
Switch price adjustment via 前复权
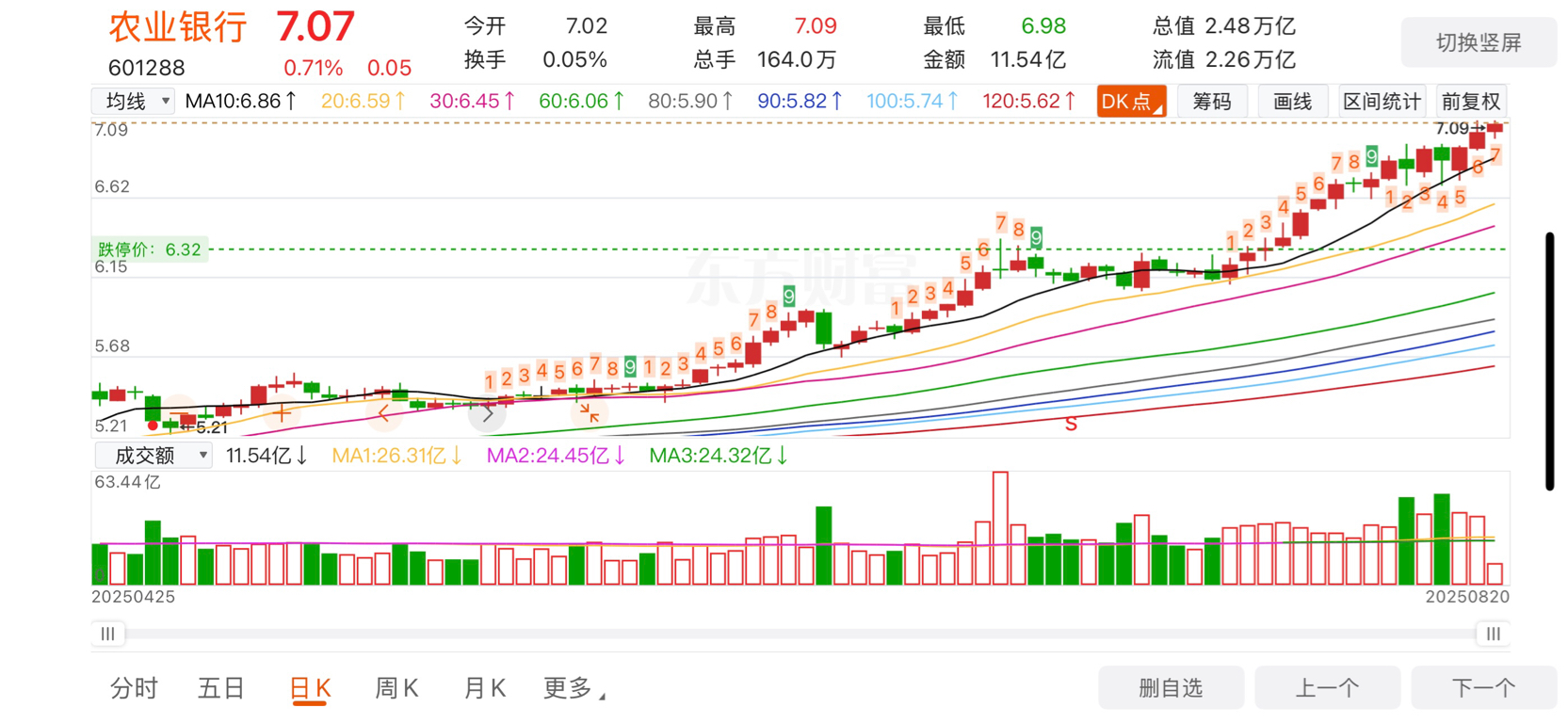point(1471,101)
